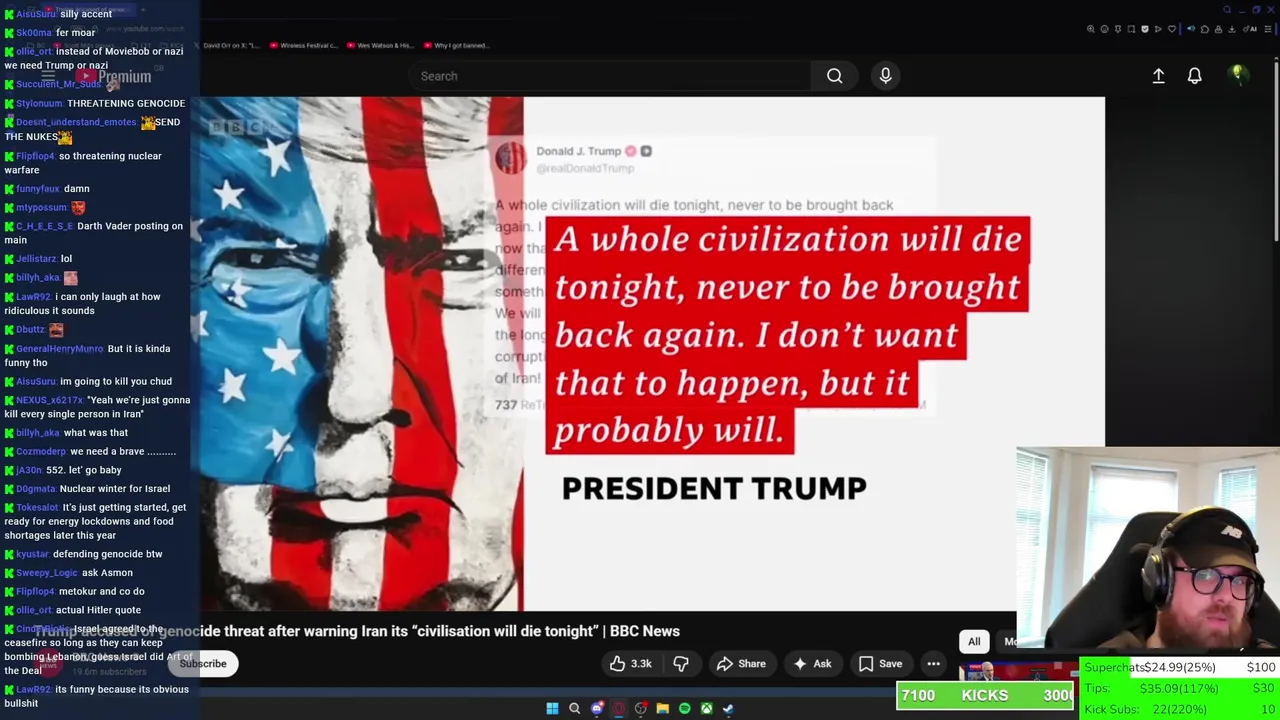Screen dimensions: 1280x720
Task: Open Windows taskbar search
Action: (x=574, y=708)
